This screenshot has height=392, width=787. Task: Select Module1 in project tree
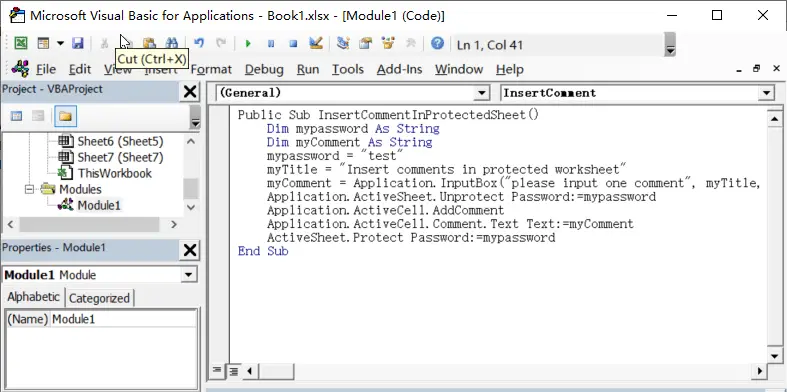tap(99, 205)
